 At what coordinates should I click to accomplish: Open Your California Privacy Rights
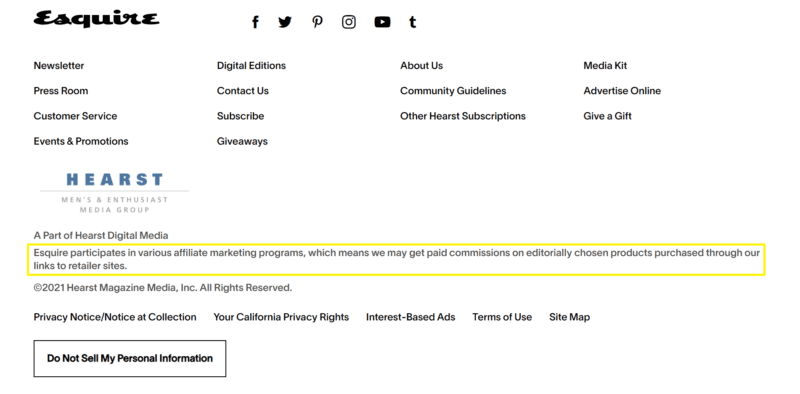click(x=281, y=317)
